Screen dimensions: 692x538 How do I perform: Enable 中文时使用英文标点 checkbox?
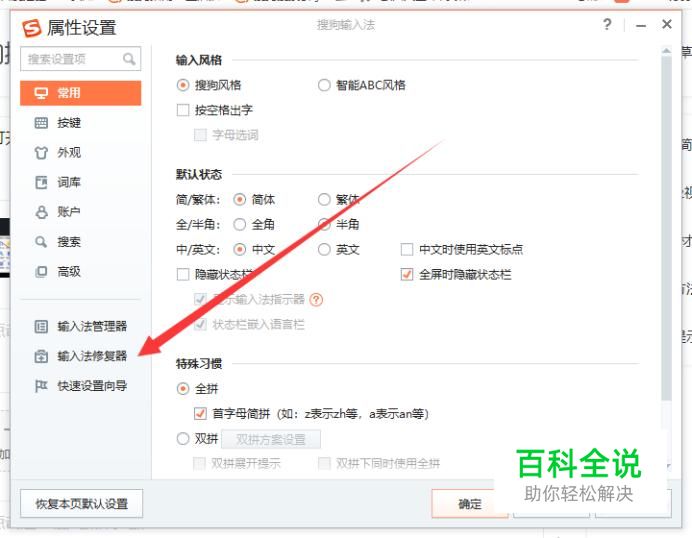(406, 250)
